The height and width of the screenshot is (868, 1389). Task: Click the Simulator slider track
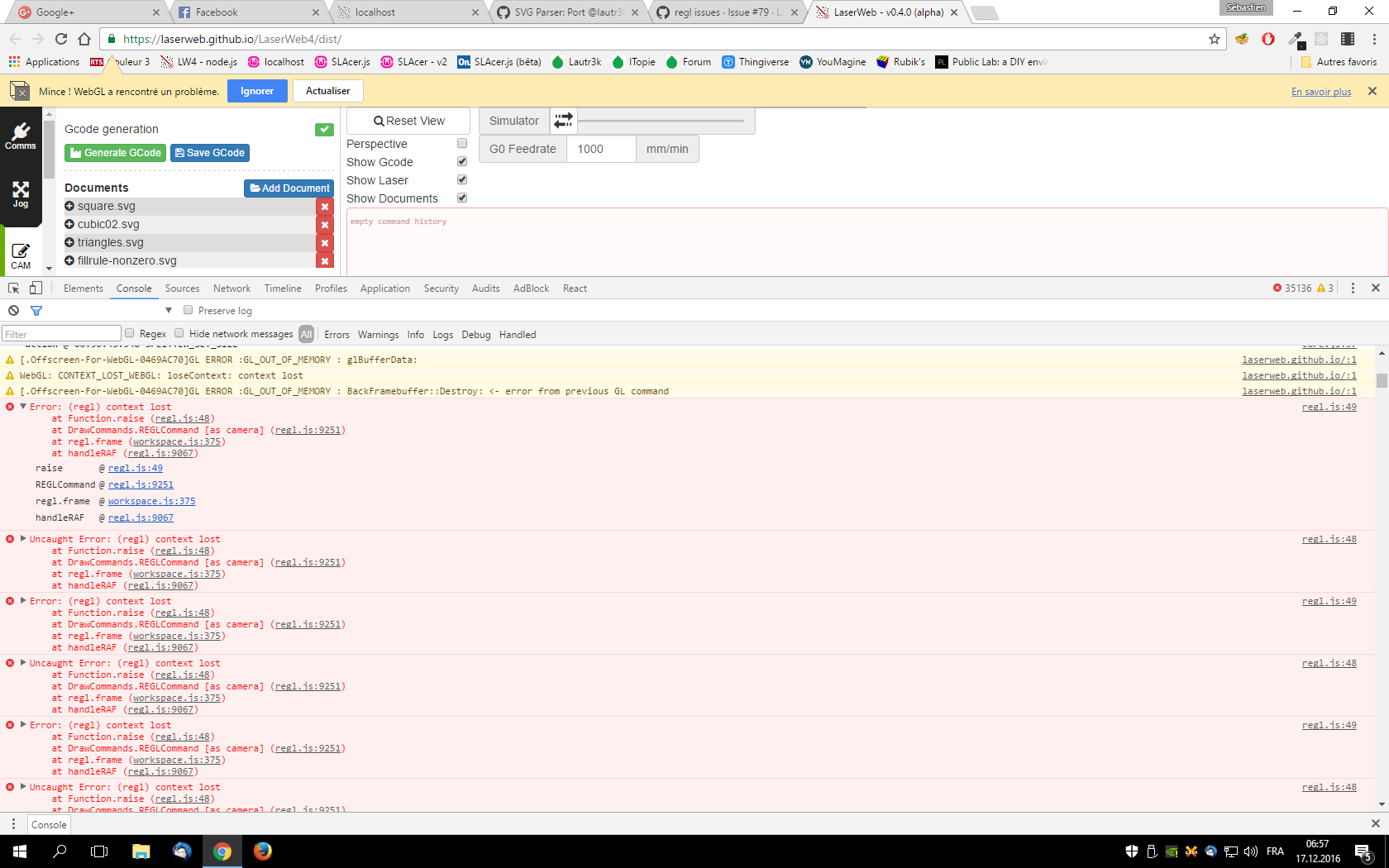(x=661, y=121)
